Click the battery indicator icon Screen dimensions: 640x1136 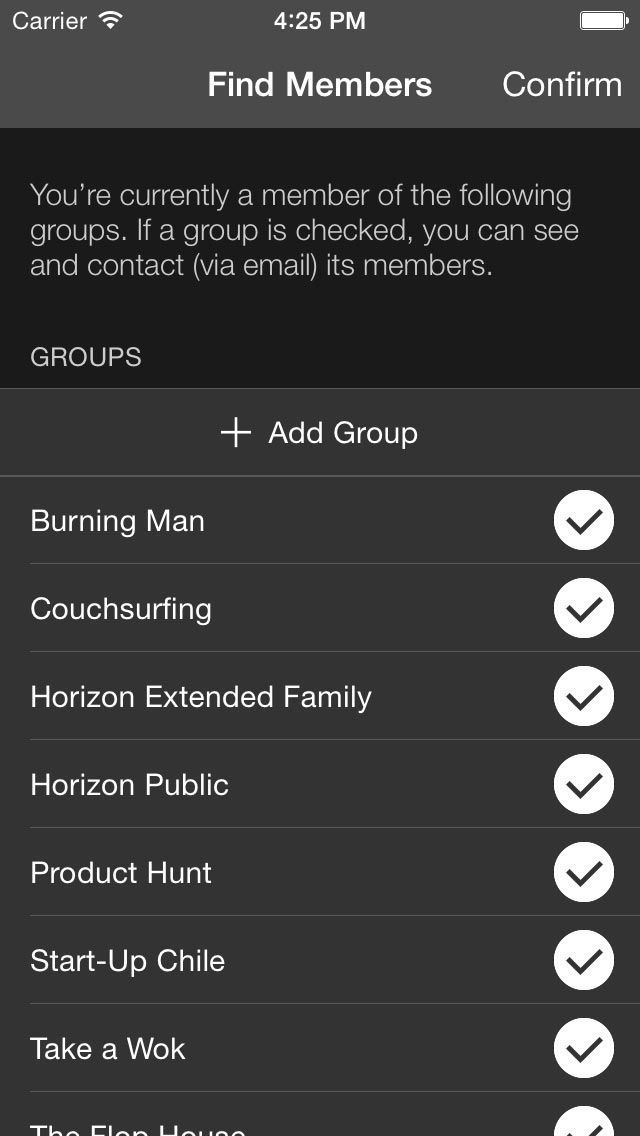point(603,20)
